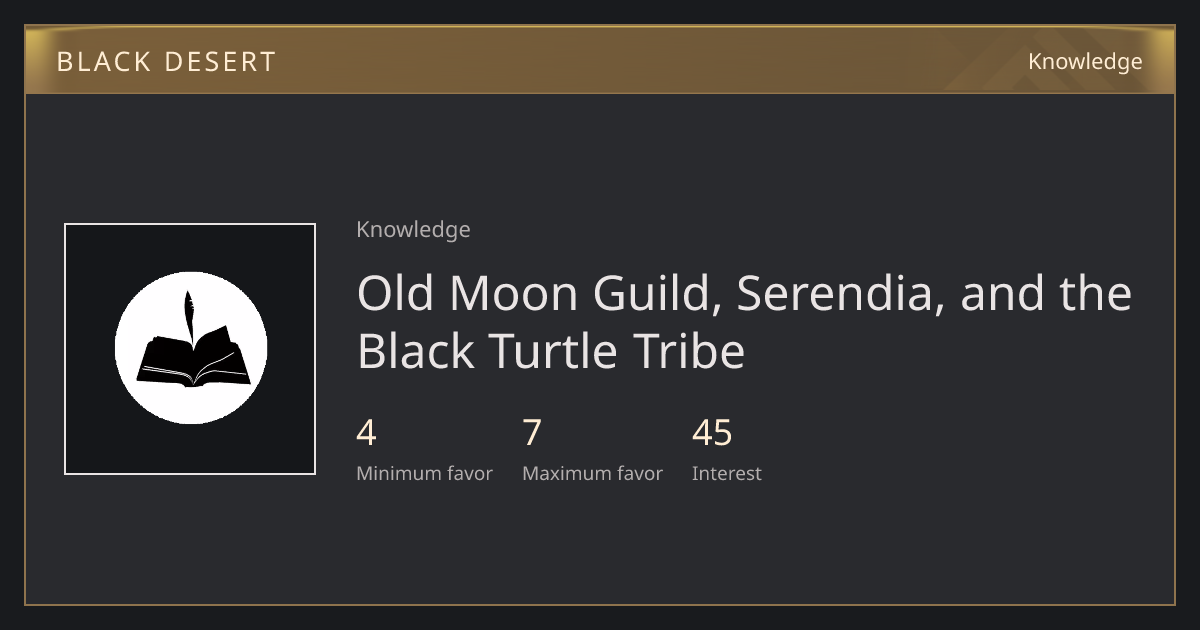
Task: Click the gold header banner bar
Action: [x=600, y=60]
